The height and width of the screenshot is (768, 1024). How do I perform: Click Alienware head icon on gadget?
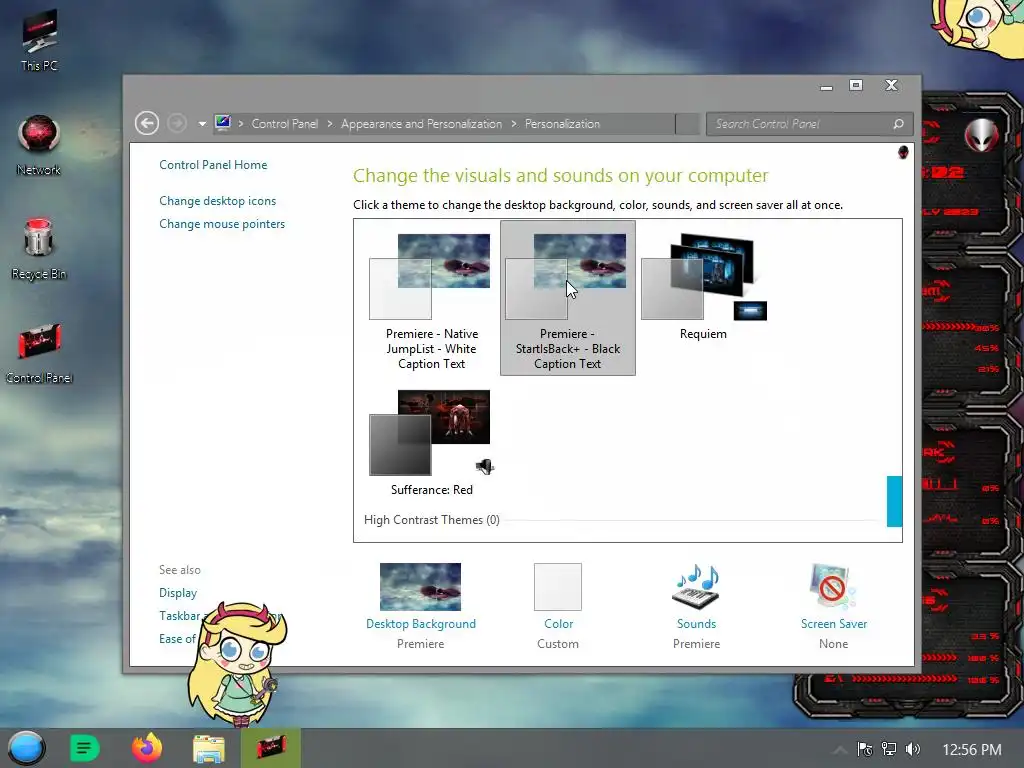point(982,135)
